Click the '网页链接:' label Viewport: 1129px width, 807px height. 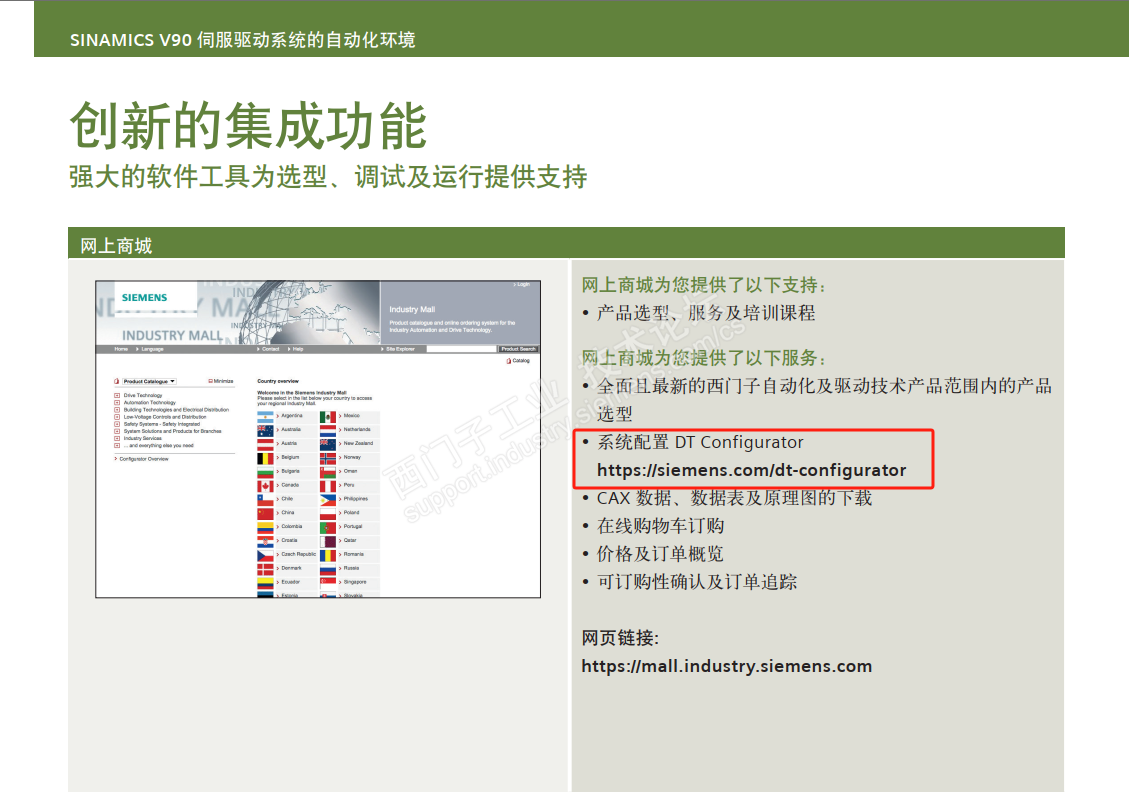coord(620,638)
